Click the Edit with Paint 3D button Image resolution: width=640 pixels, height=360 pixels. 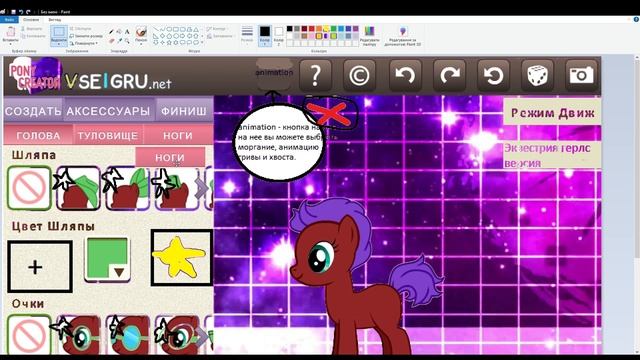pyautogui.click(x=402, y=36)
